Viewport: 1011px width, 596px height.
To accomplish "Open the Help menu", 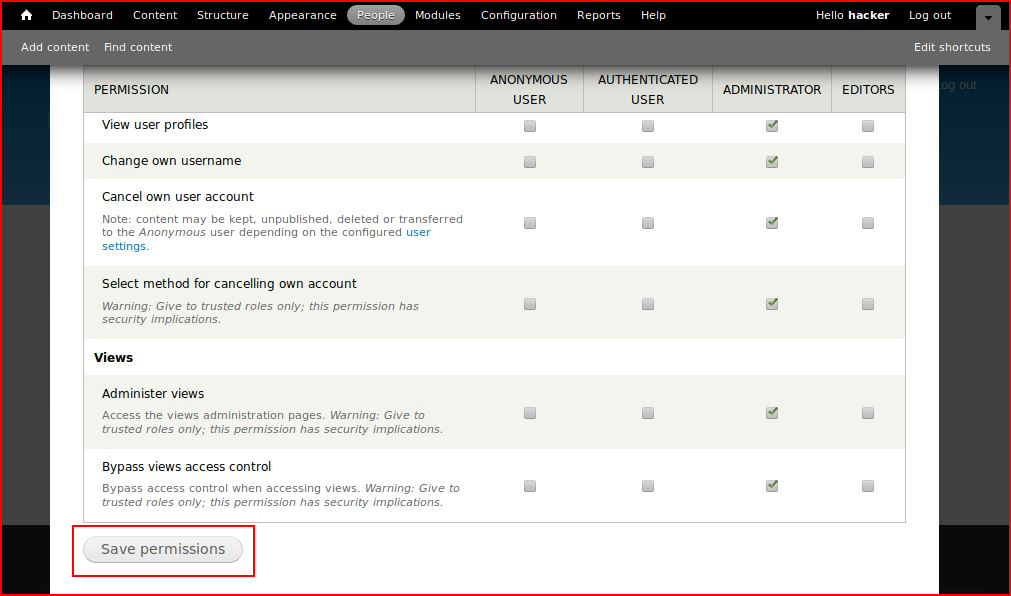I will (x=653, y=15).
